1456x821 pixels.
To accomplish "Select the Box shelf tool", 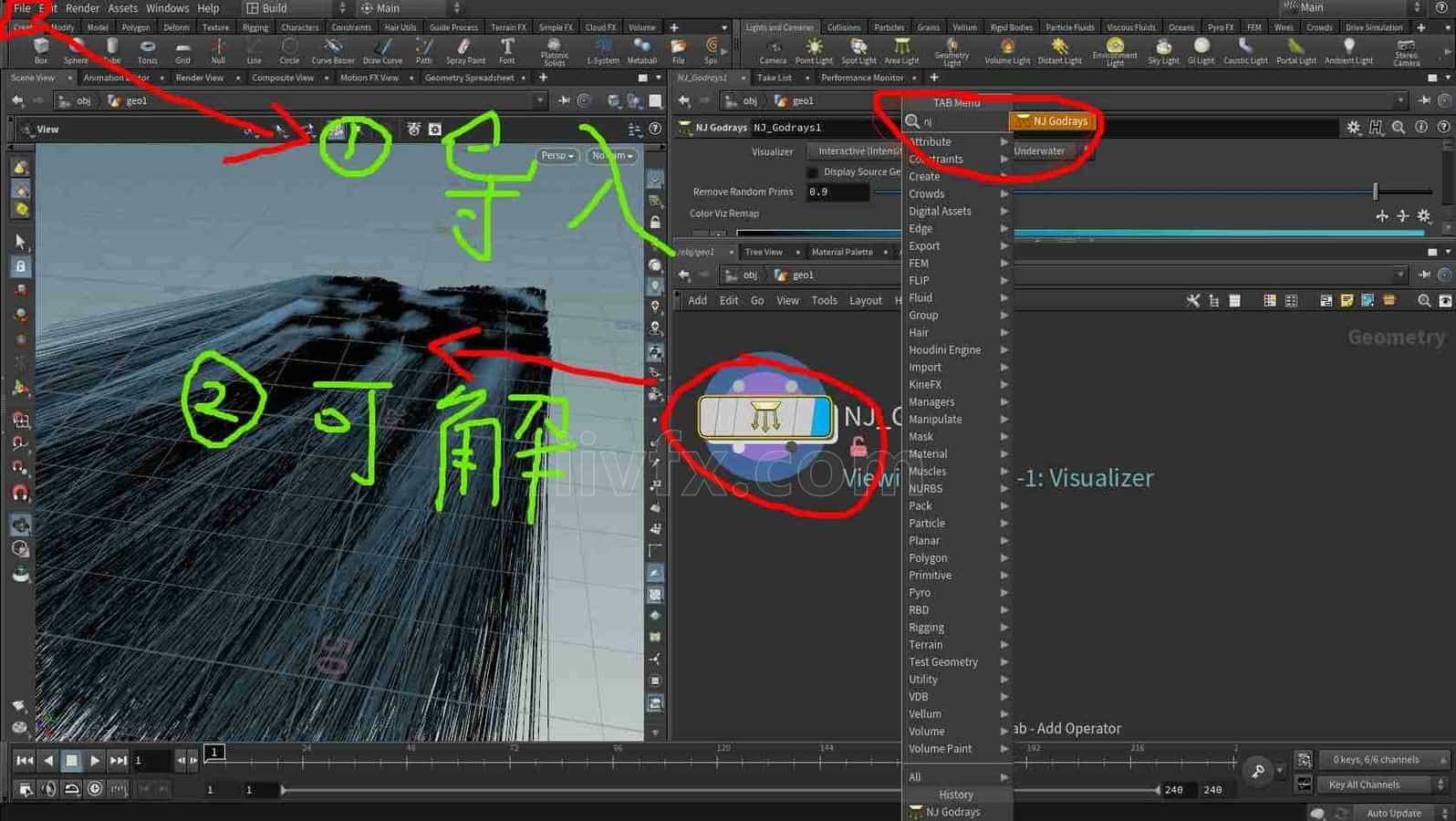I will pos(40,51).
